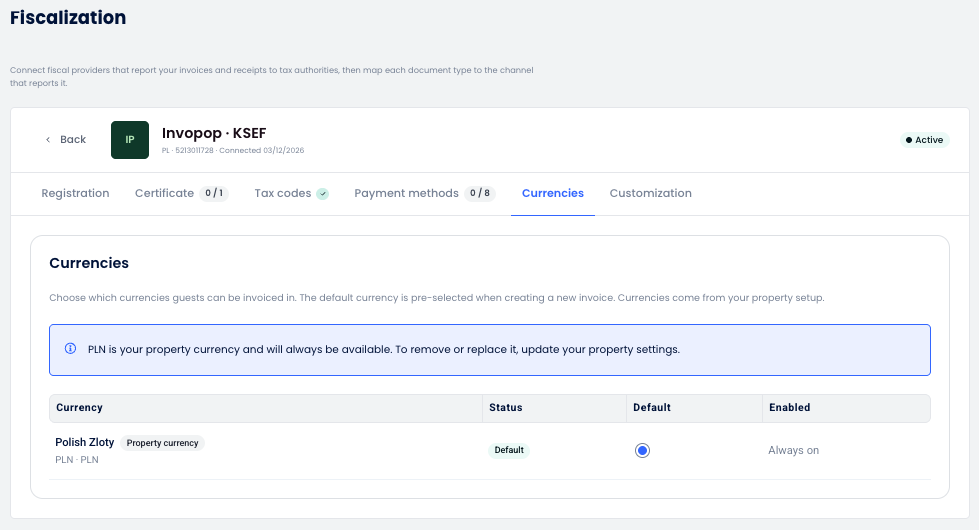Image resolution: width=979 pixels, height=530 pixels.
Task: Click the Always on enabled label
Action: [793, 450]
